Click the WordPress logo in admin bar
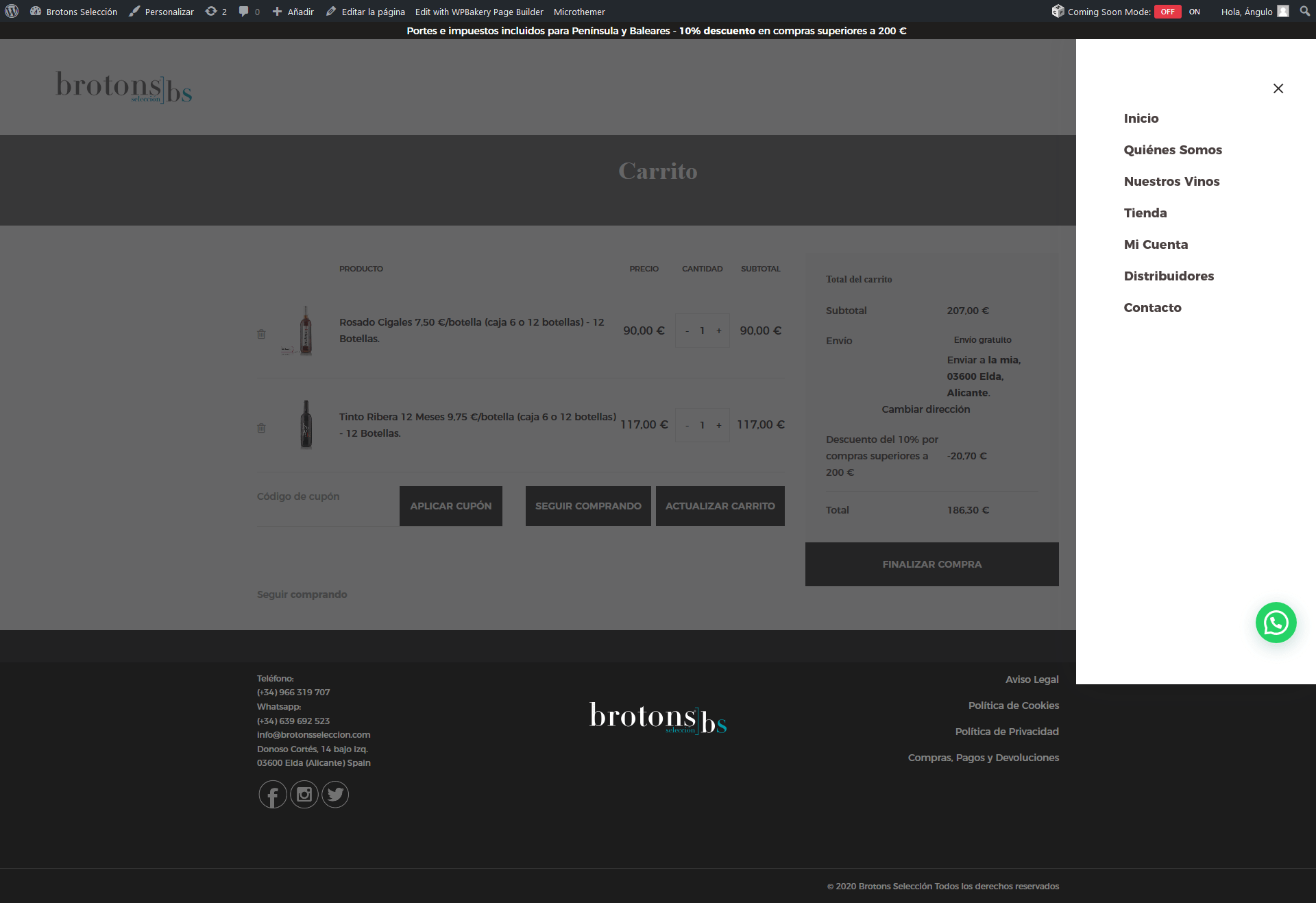This screenshot has width=1316, height=903. [x=12, y=11]
